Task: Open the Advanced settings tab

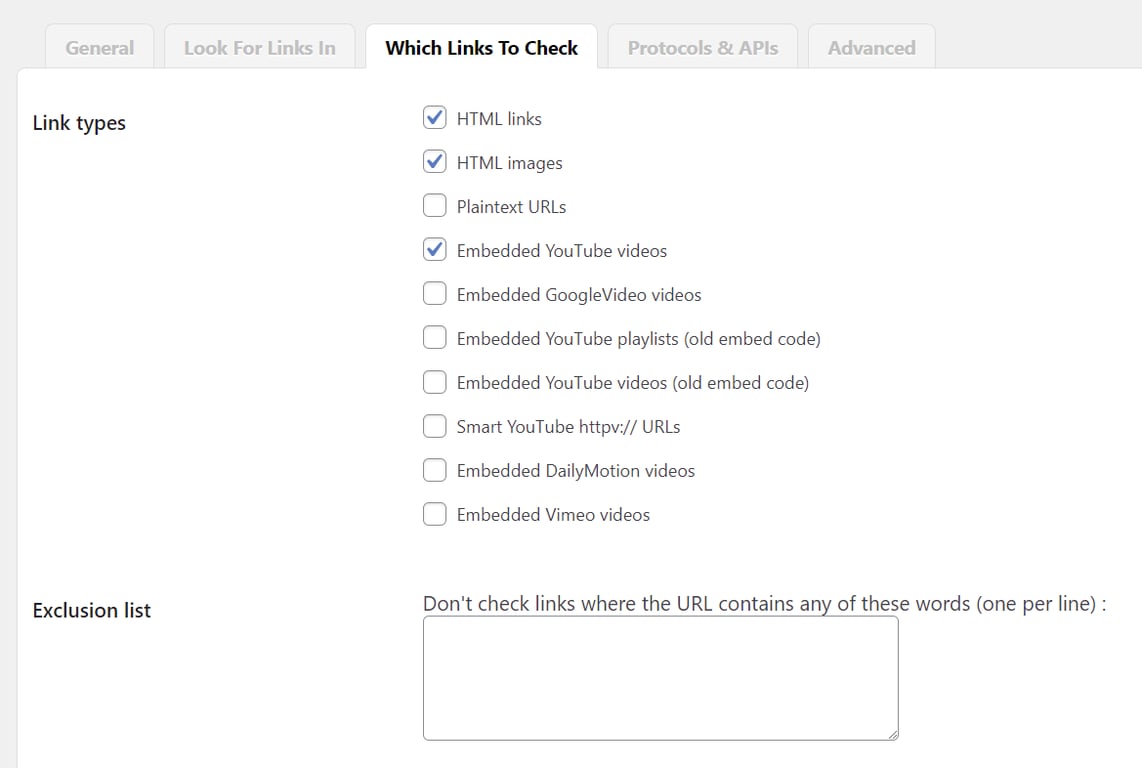Action: (x=871, y=47)
